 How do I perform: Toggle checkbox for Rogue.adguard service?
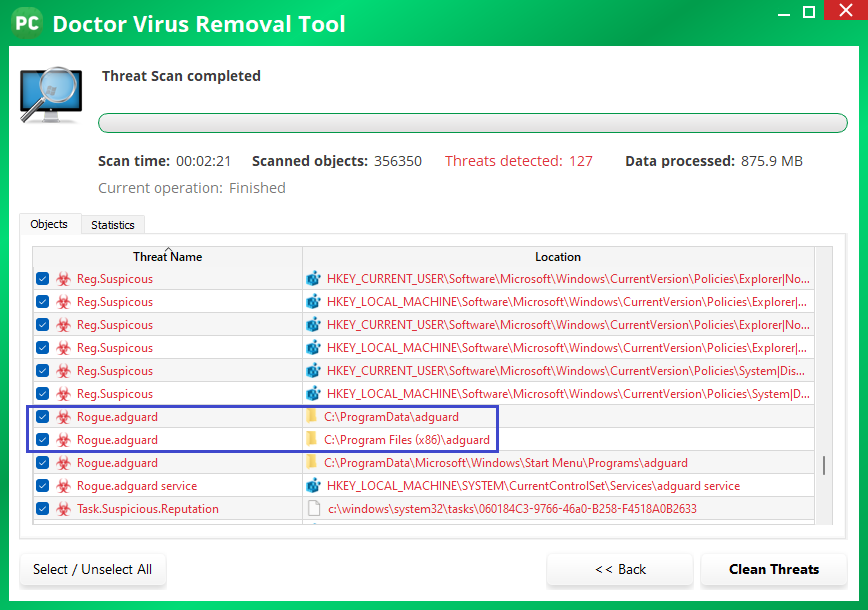click(43, 486)
